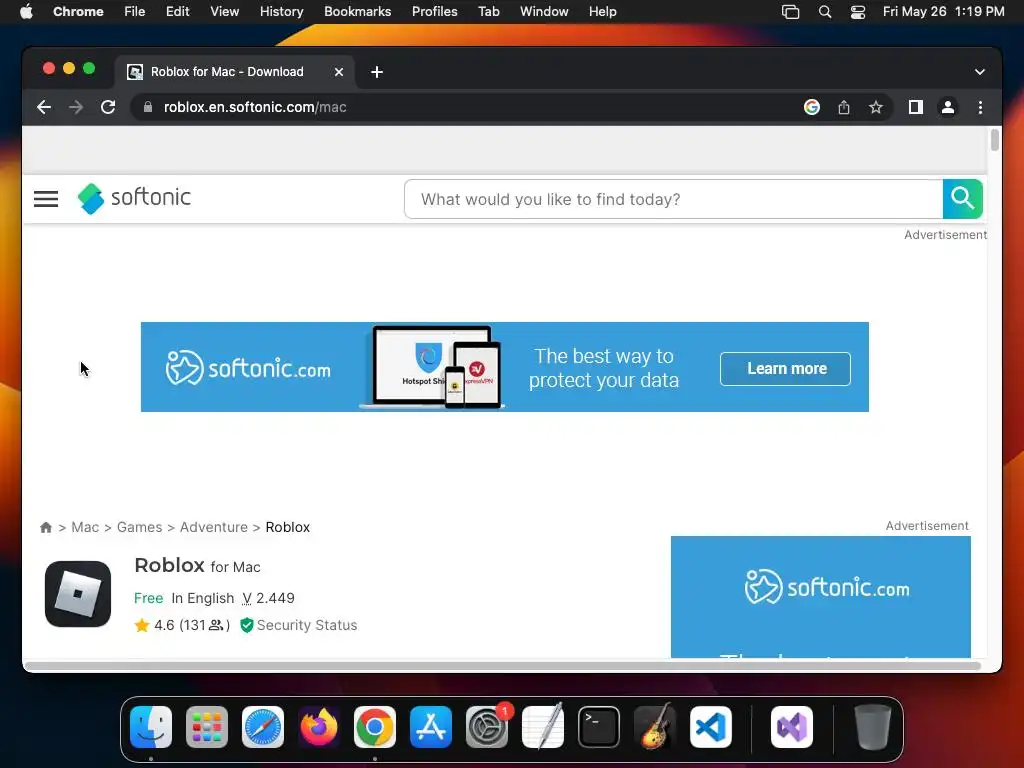Click the forward navigation arrow
1024x768 pixels.
(x=76, y=107)
